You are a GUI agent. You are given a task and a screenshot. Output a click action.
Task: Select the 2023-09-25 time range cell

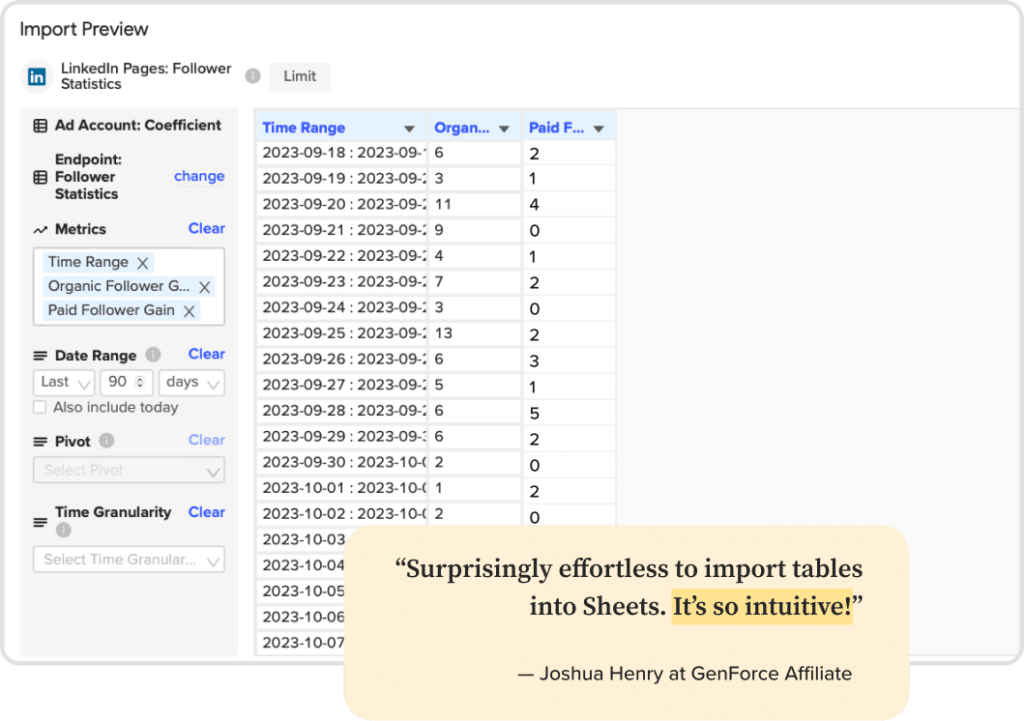coord(341,334)
